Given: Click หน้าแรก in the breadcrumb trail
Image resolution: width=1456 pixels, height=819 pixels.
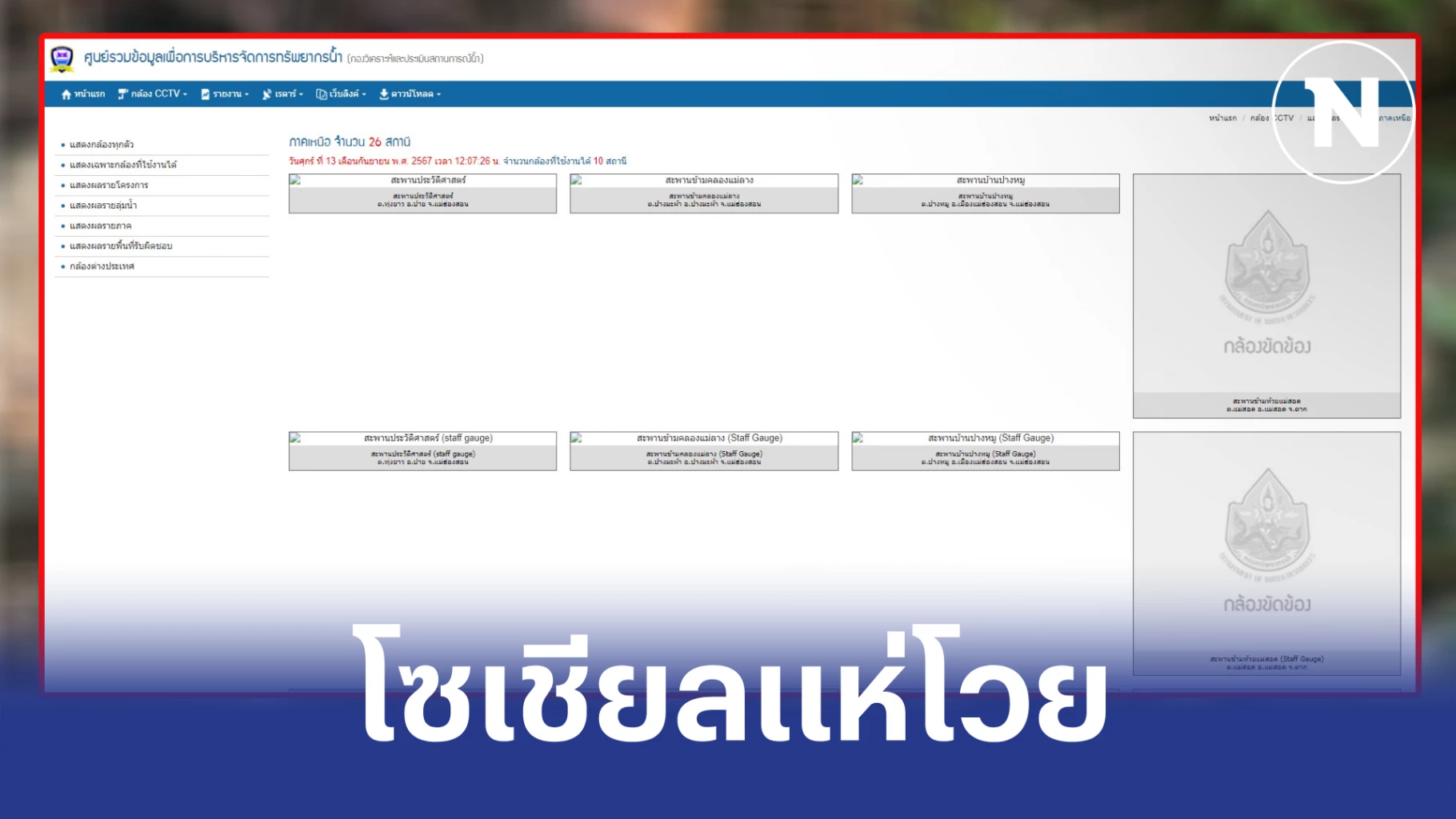Looking at the screenshot, I should point(1222,118).
